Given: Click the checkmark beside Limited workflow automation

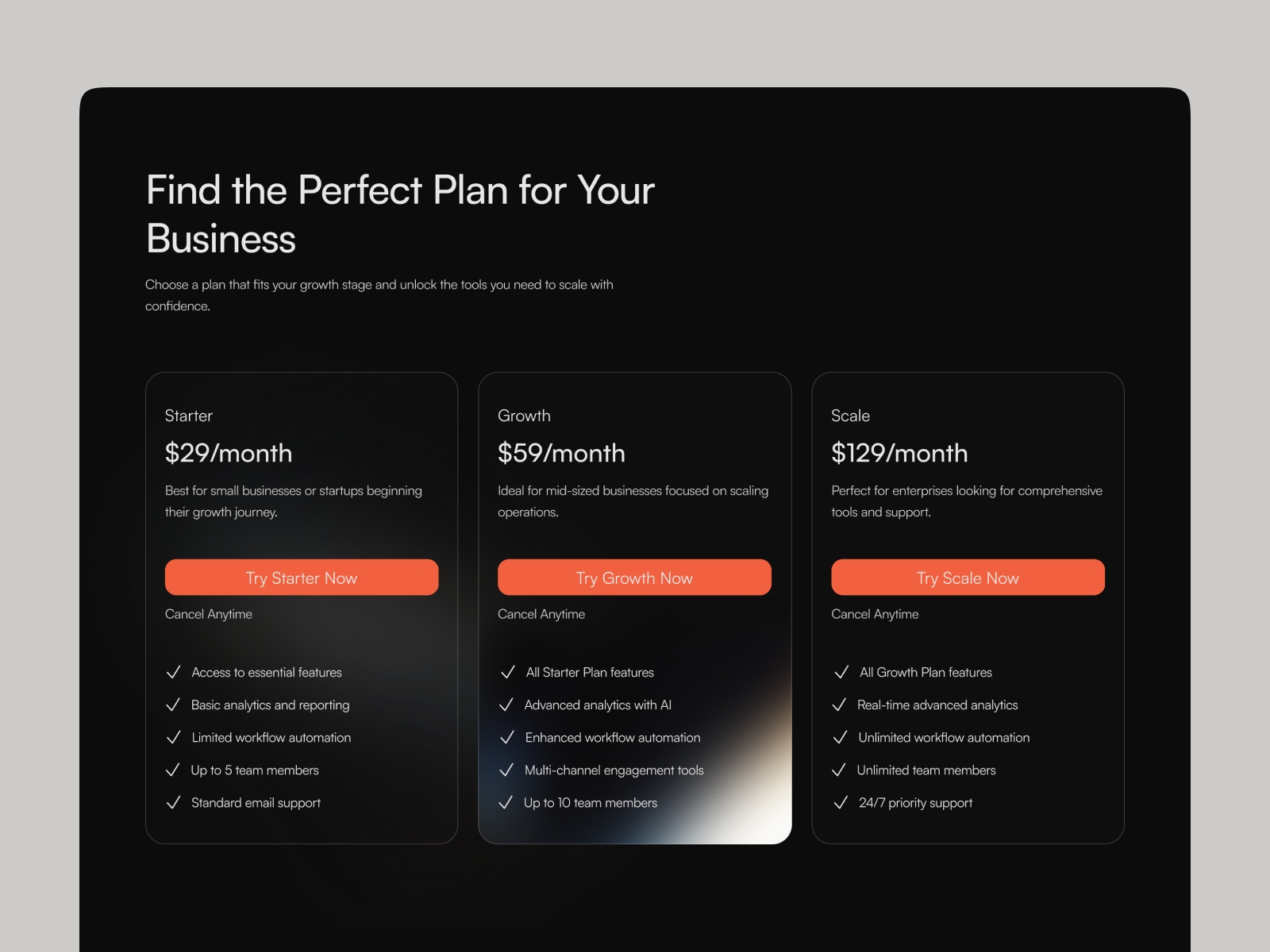Looking at the screenshot, I should [x=175, y=737].
